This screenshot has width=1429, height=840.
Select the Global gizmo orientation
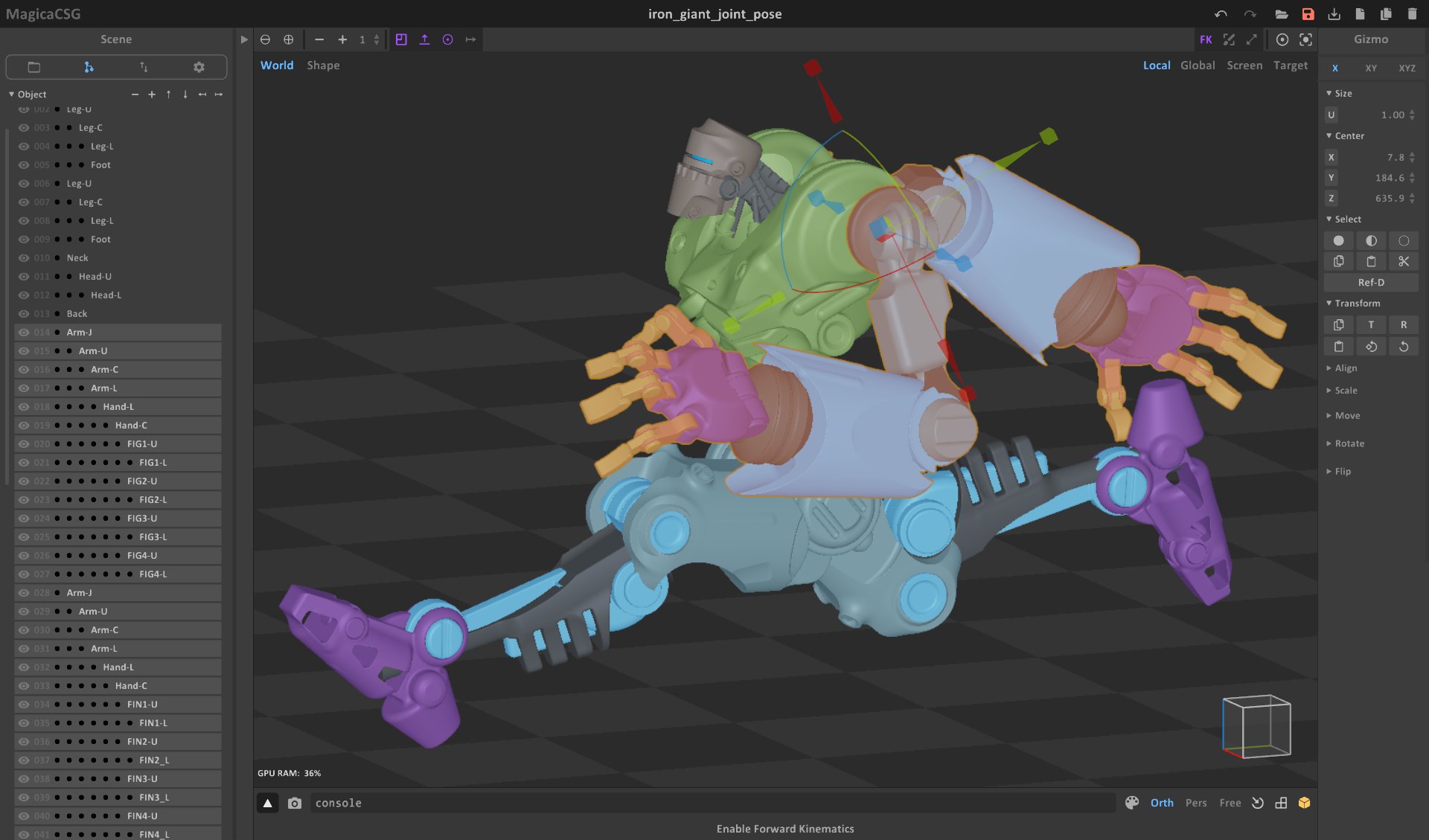(x=1198, y=65)
